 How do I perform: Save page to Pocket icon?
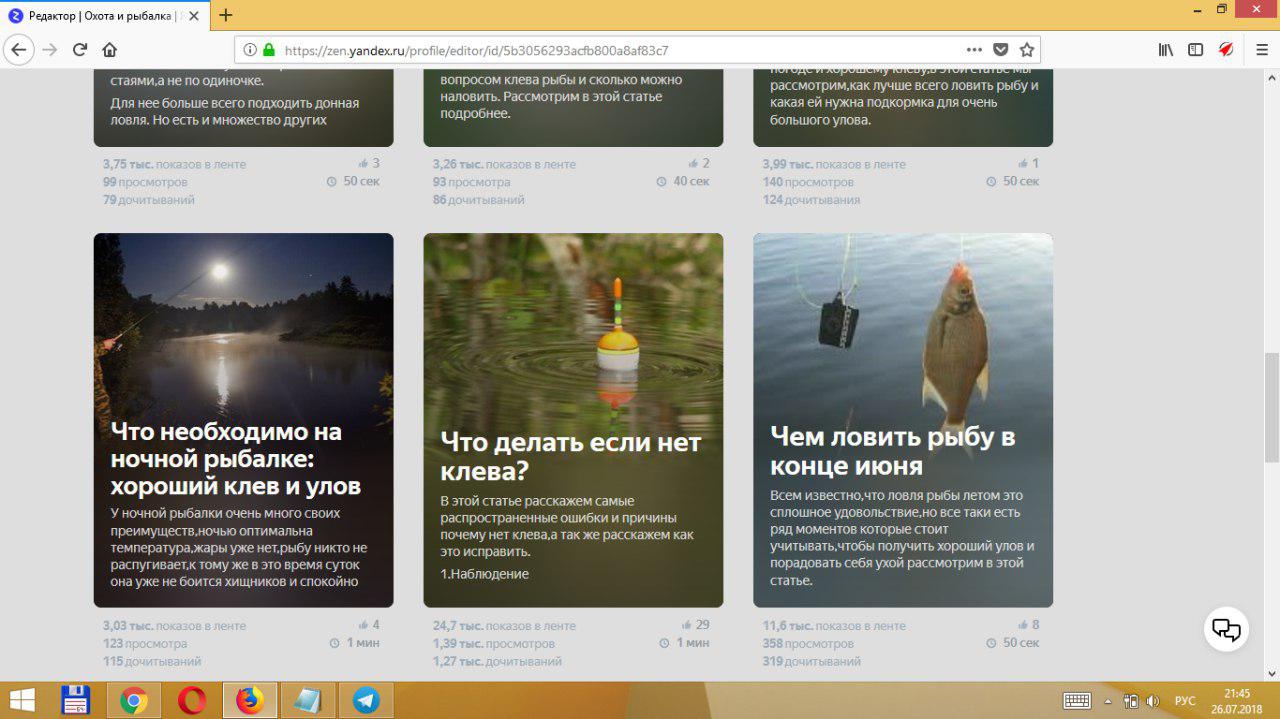[x=1000, y=49]
